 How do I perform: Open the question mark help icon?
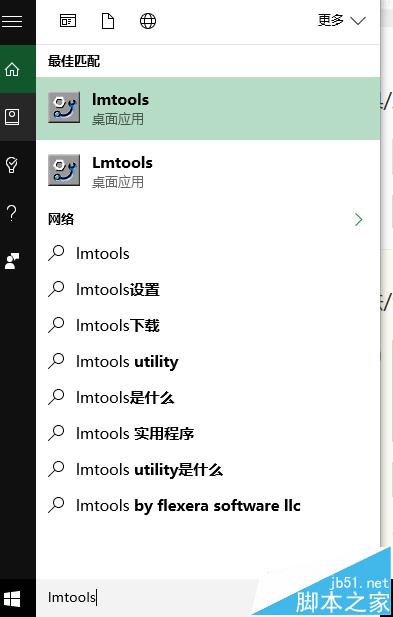(12, 213)
